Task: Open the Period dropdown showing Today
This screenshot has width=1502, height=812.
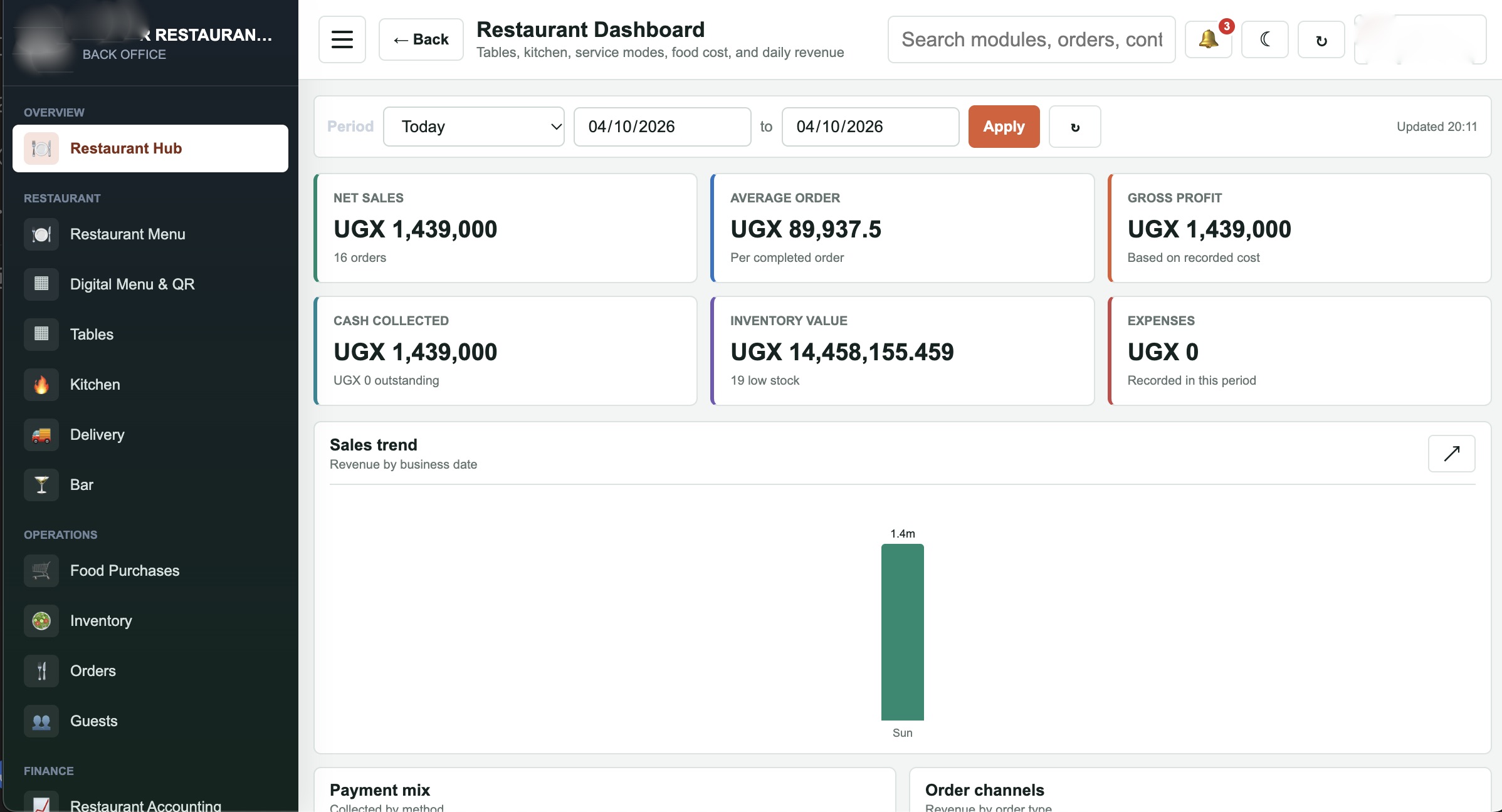Action: coord(474,127)
